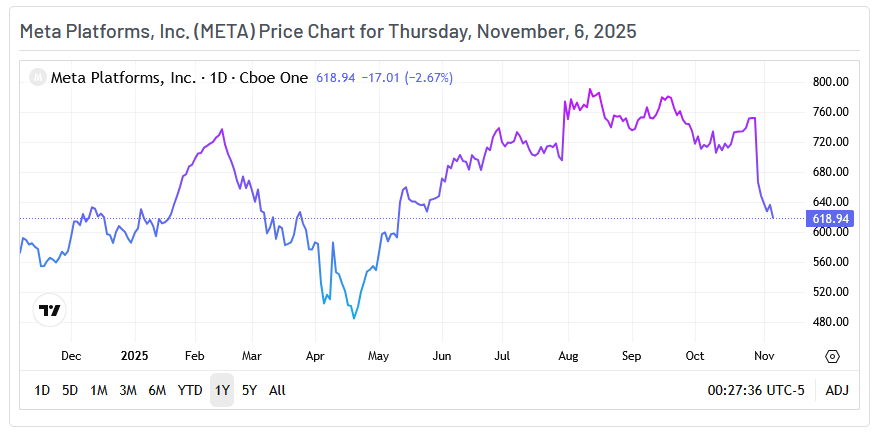Switch chart to 6M range
Image resolution: width=875 pixels, height=433 pixels.
[157, 390]
